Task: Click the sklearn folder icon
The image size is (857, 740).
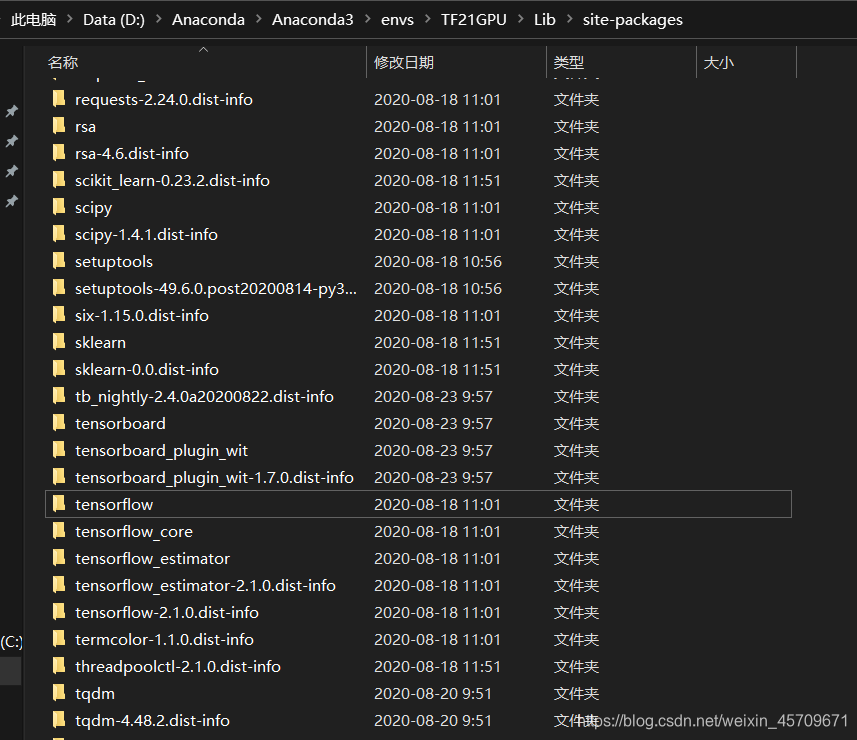Action: (58, 342)
